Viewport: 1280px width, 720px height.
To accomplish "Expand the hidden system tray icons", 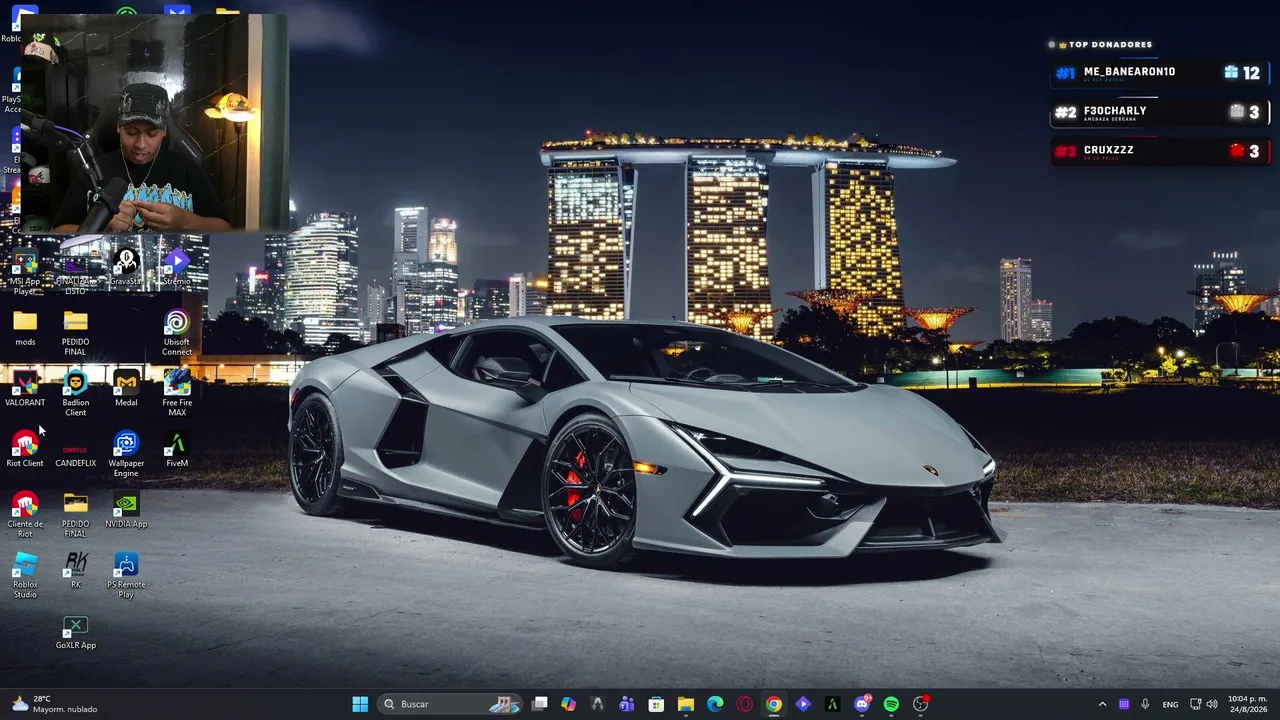I will (1102, 704).
